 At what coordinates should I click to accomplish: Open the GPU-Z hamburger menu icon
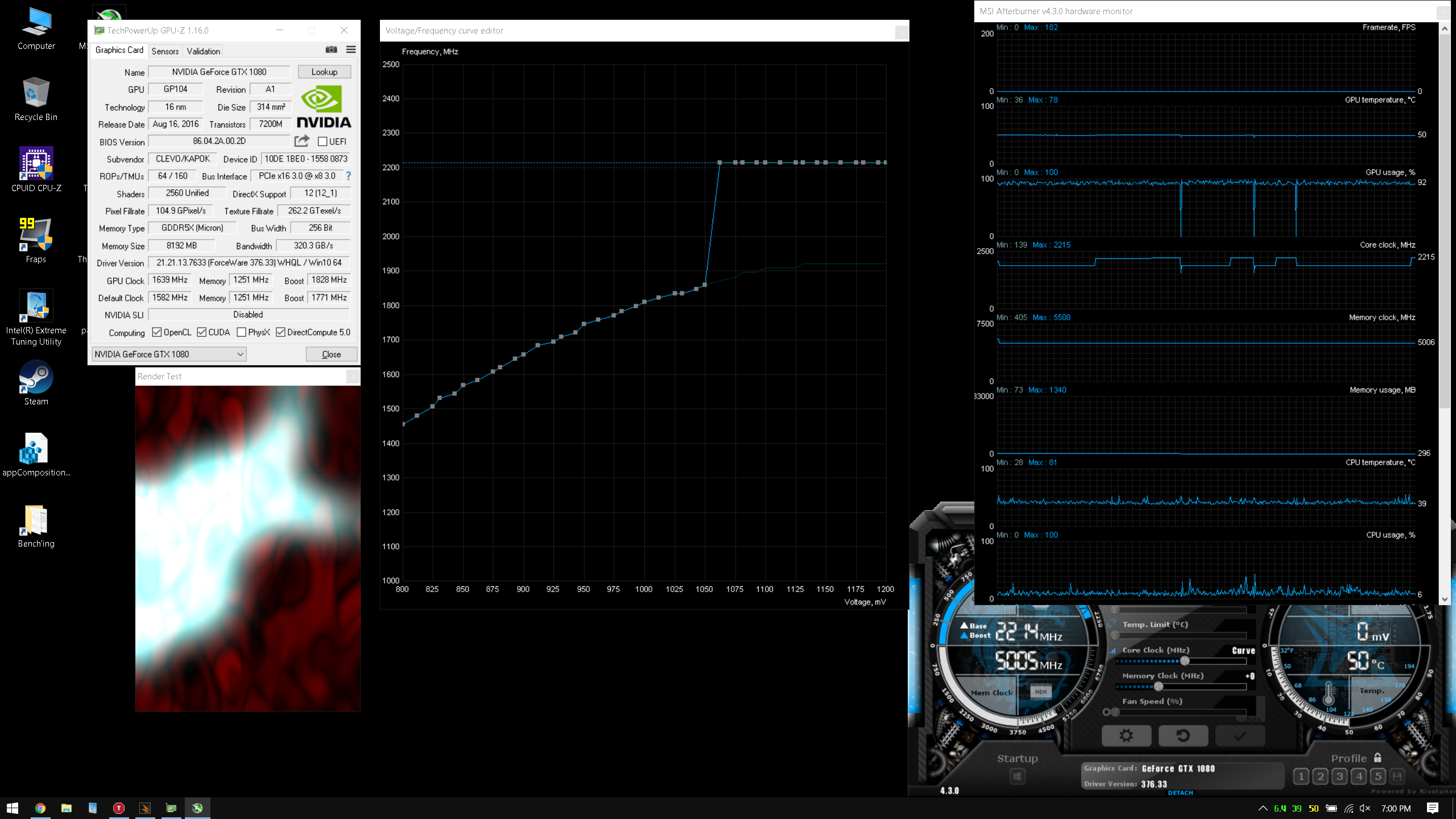351,50
